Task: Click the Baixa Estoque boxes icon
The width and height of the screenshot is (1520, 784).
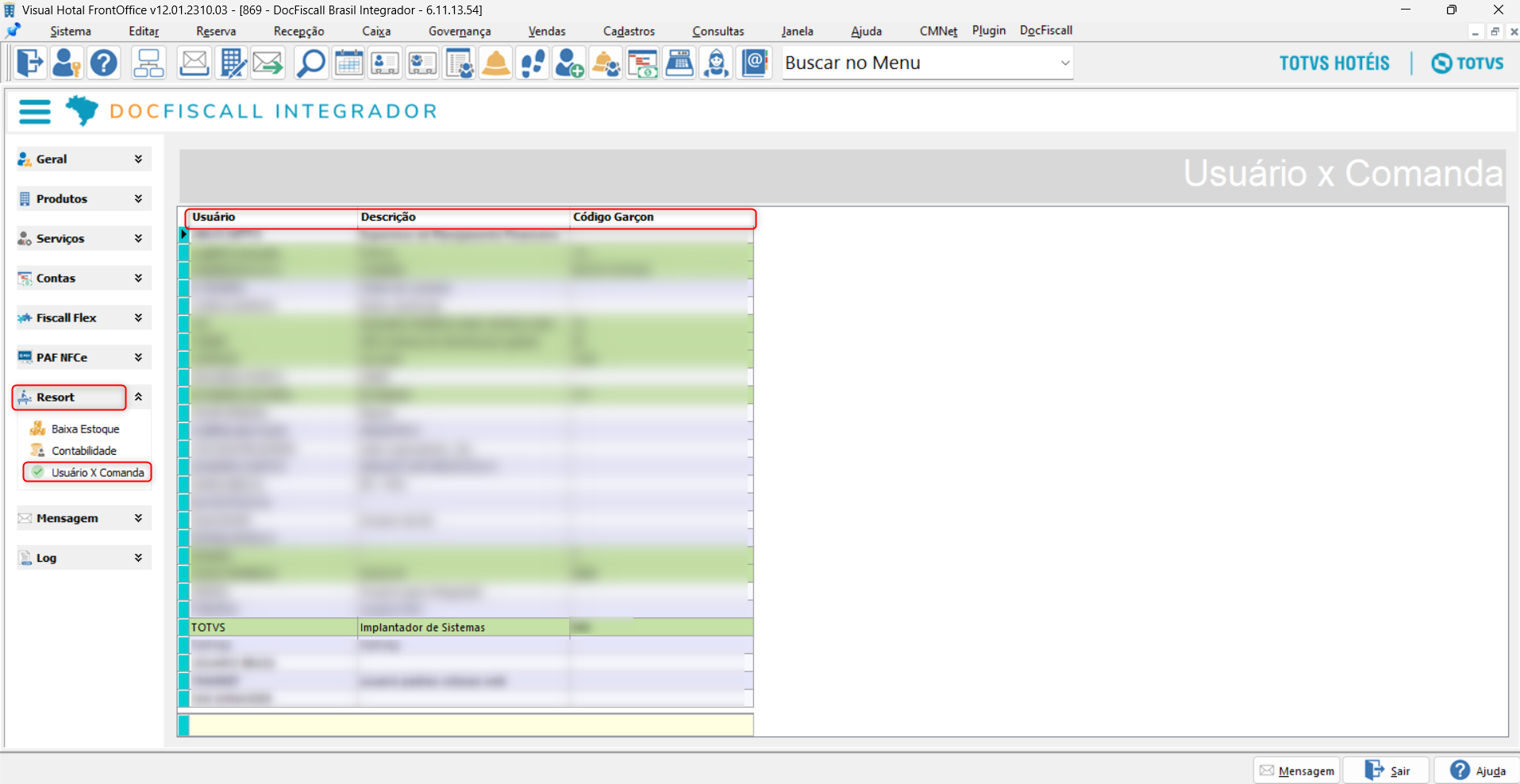Action: 37,429
